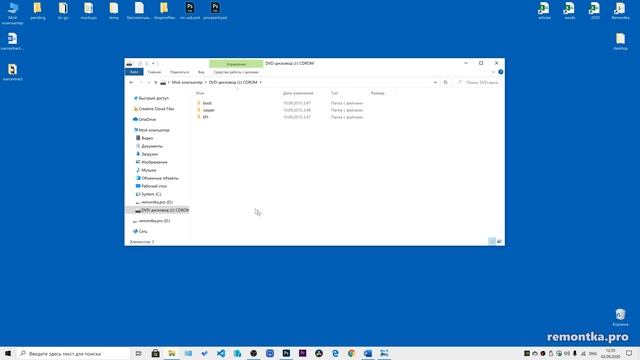640x360 pixels.
Task: Open the pending folder on desktop
Action: click(38, 11)
